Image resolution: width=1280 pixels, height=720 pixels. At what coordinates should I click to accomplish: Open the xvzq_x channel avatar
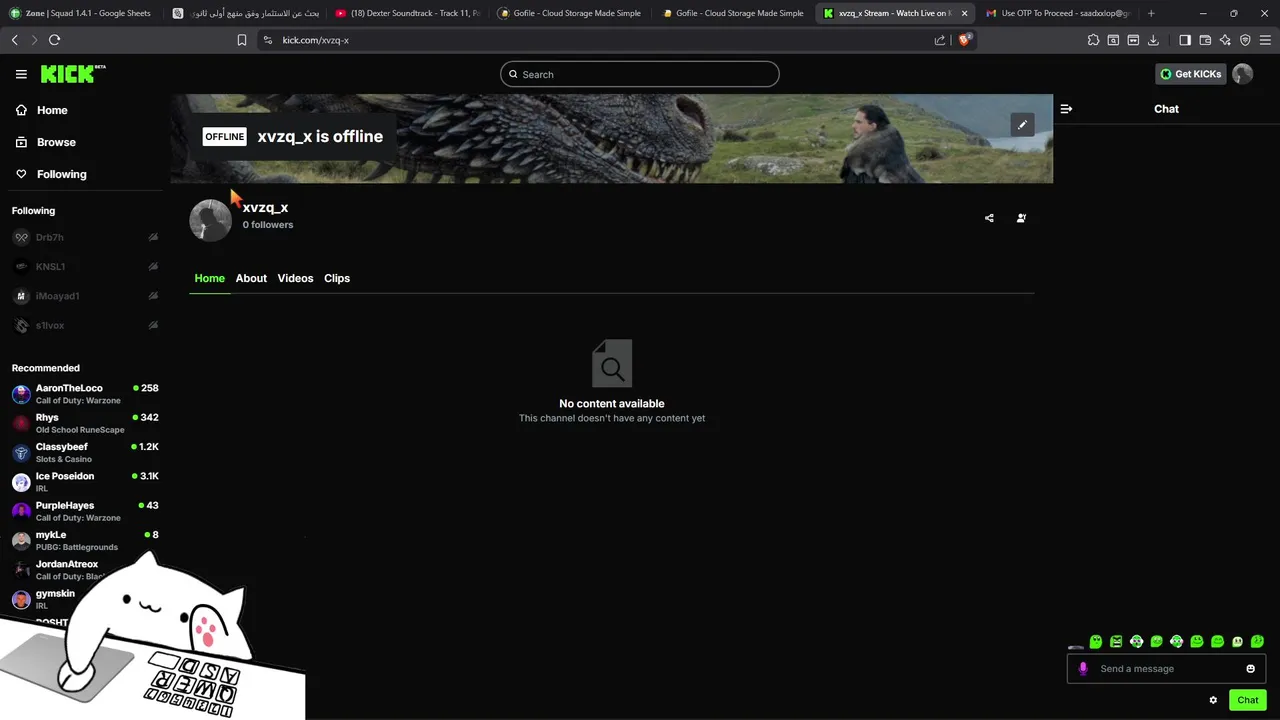(x=210, y=220)
